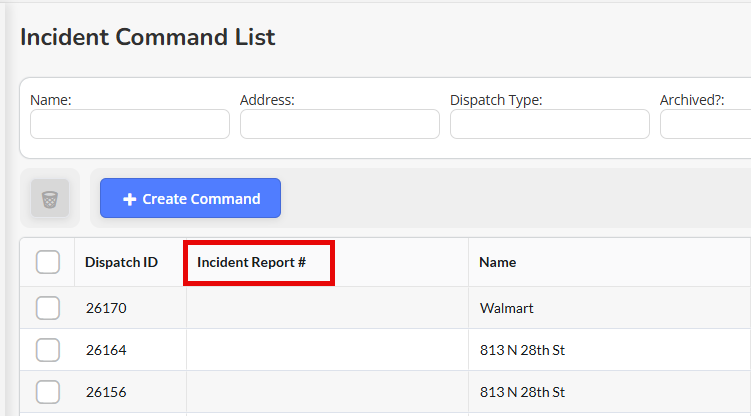Click the trash bin delete icon
Image resolution: width=751 pixels, height=416 pixels.
tap(50, 198)
